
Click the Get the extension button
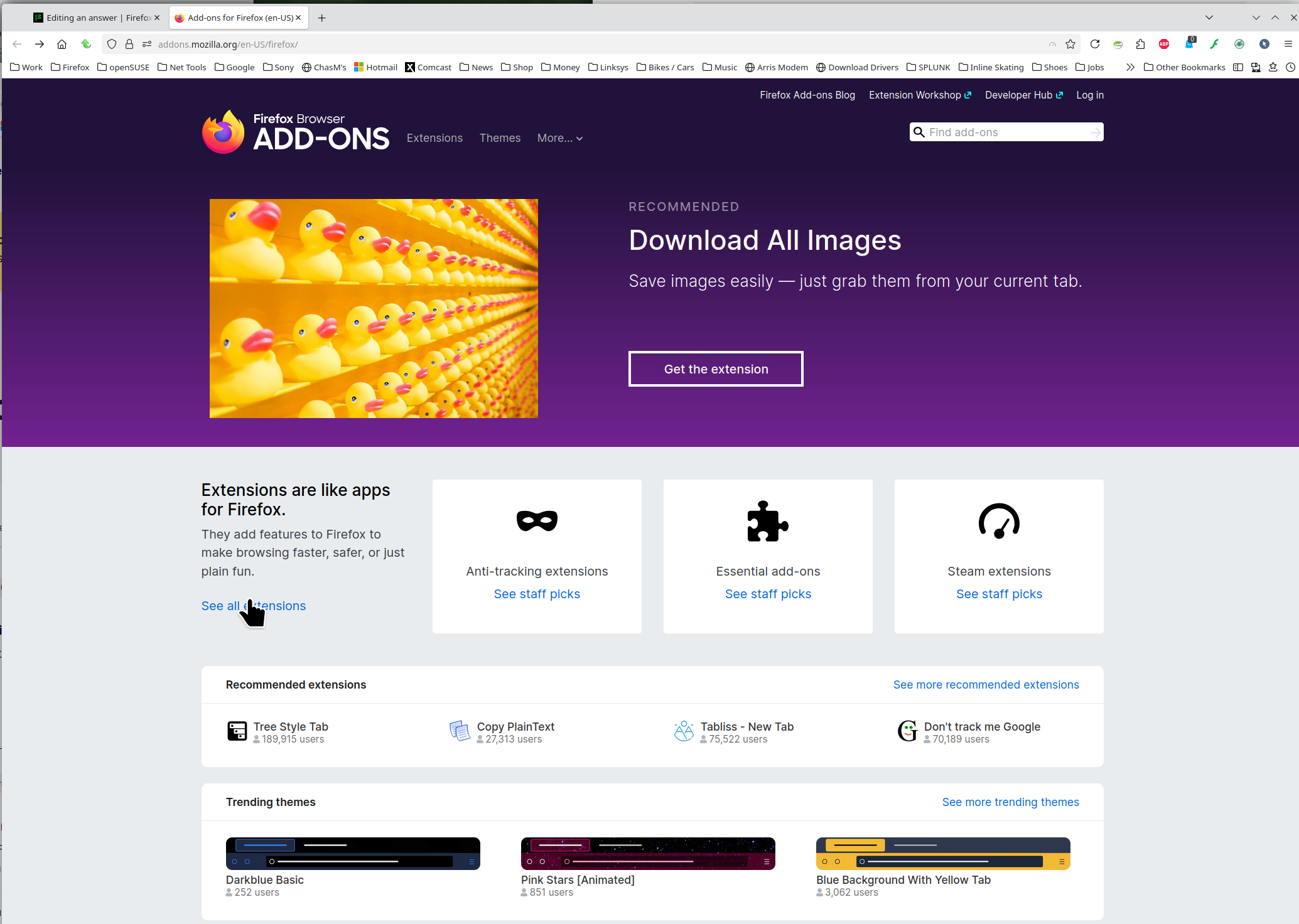click(x=716, y=369)
